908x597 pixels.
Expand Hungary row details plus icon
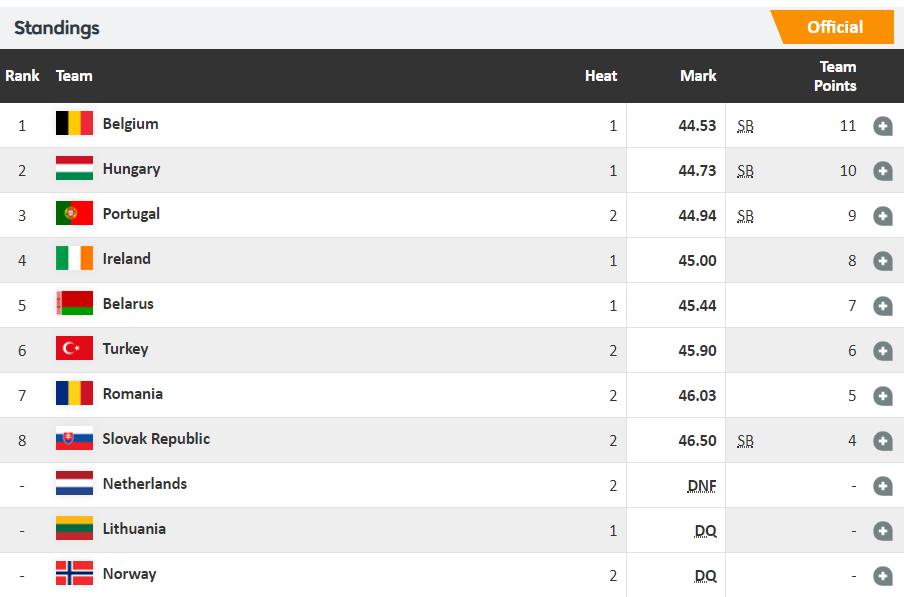pos(882,171)
